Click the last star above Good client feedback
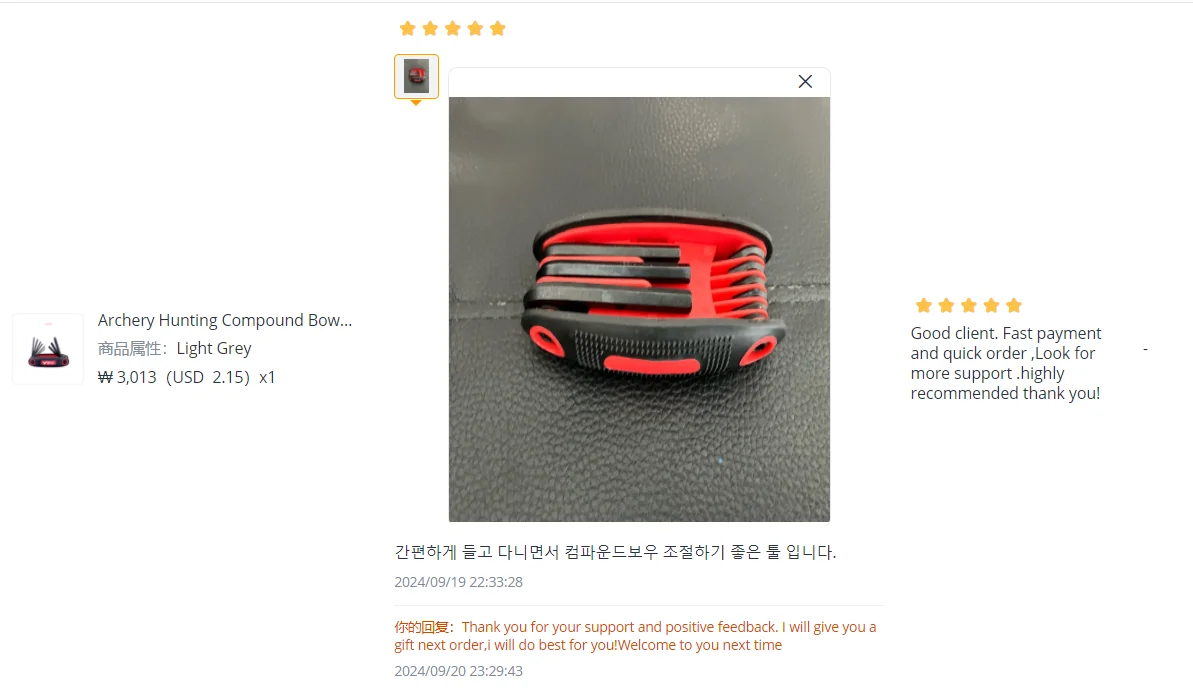The image size is (1193, 693). click(x=1013, y=306)
